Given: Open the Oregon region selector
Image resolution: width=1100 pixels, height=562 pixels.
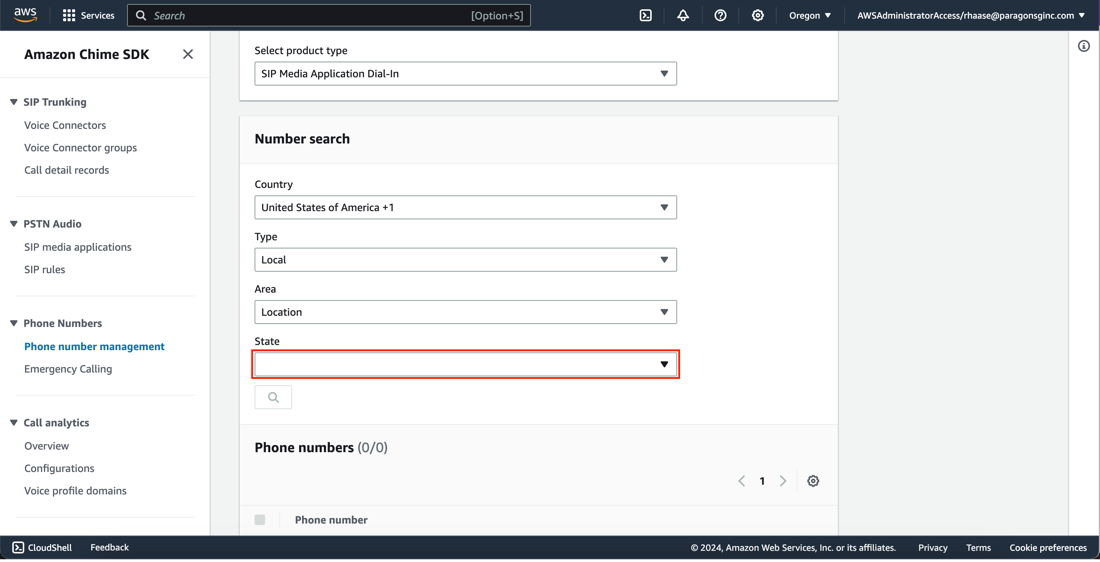Looking at the screenshot, I should coord(810,15).
